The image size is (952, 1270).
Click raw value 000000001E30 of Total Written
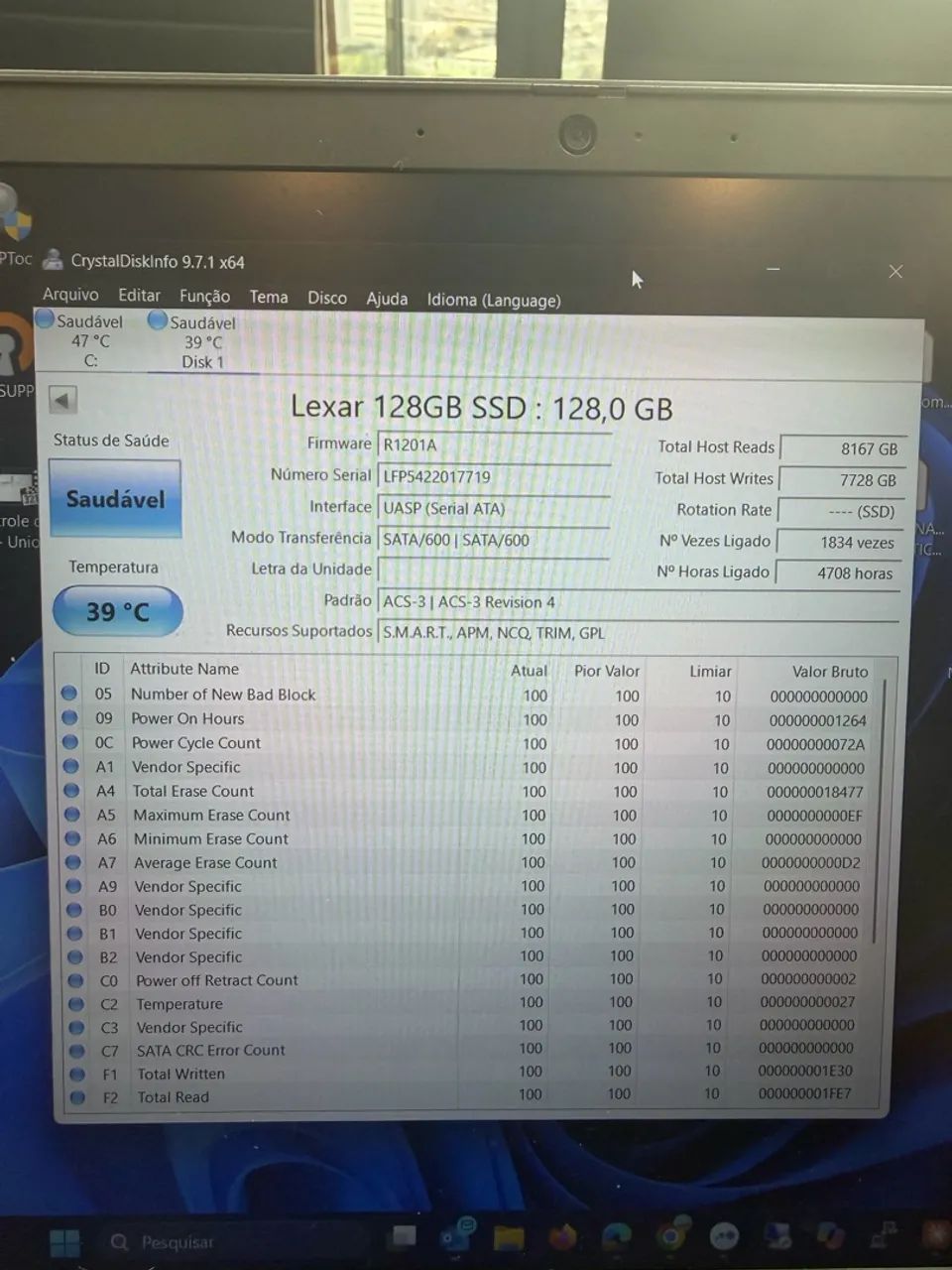pyautogui.click(x=804, y=1071)
